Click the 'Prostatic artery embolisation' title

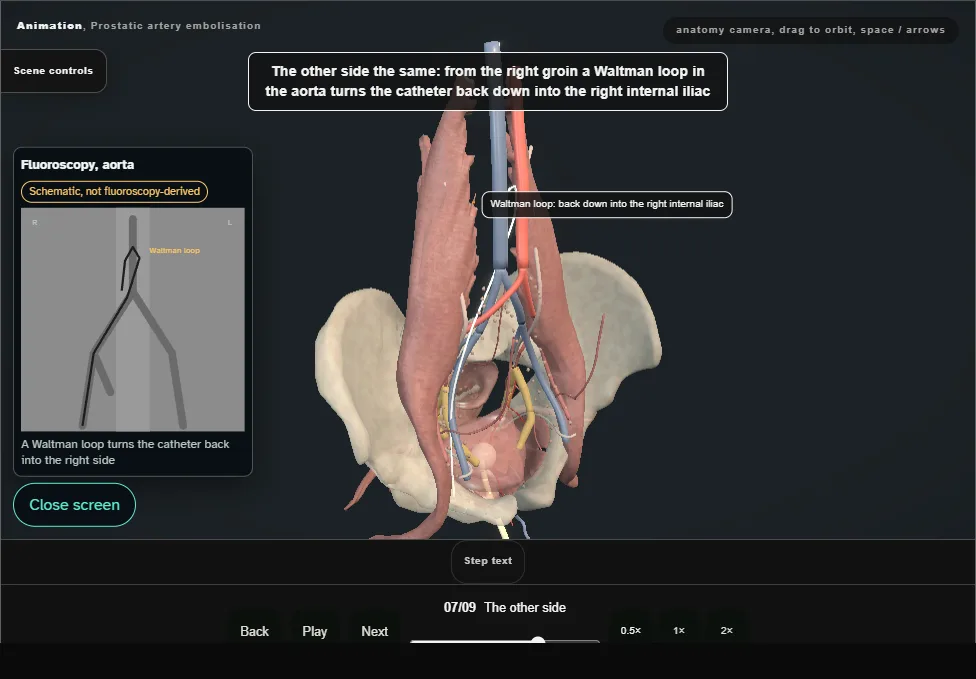click(176, 26)
